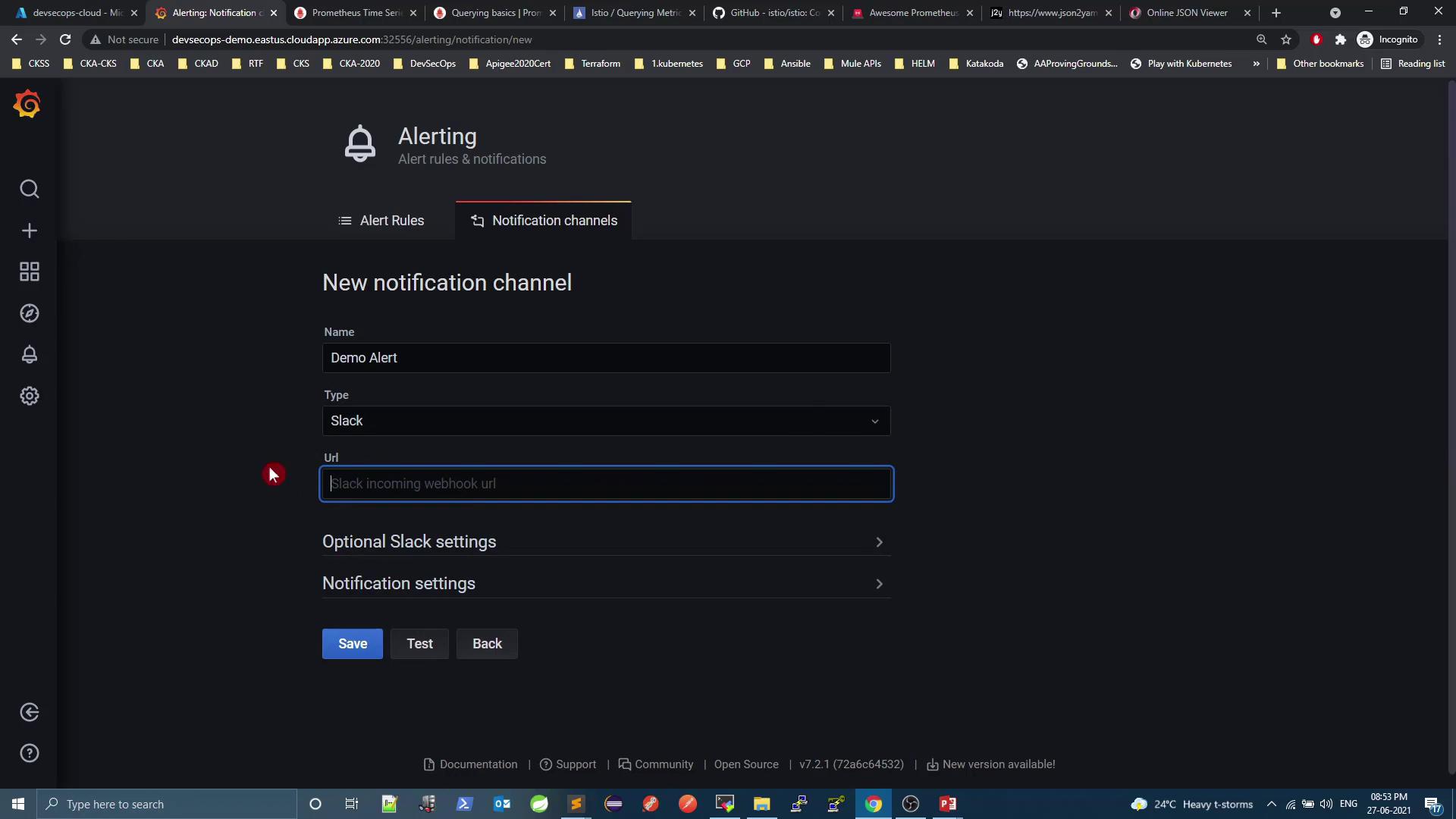The height and width of the screenshot is (819, 1456).
Task: Select the Notification channels tab
Action: [544, 221]
